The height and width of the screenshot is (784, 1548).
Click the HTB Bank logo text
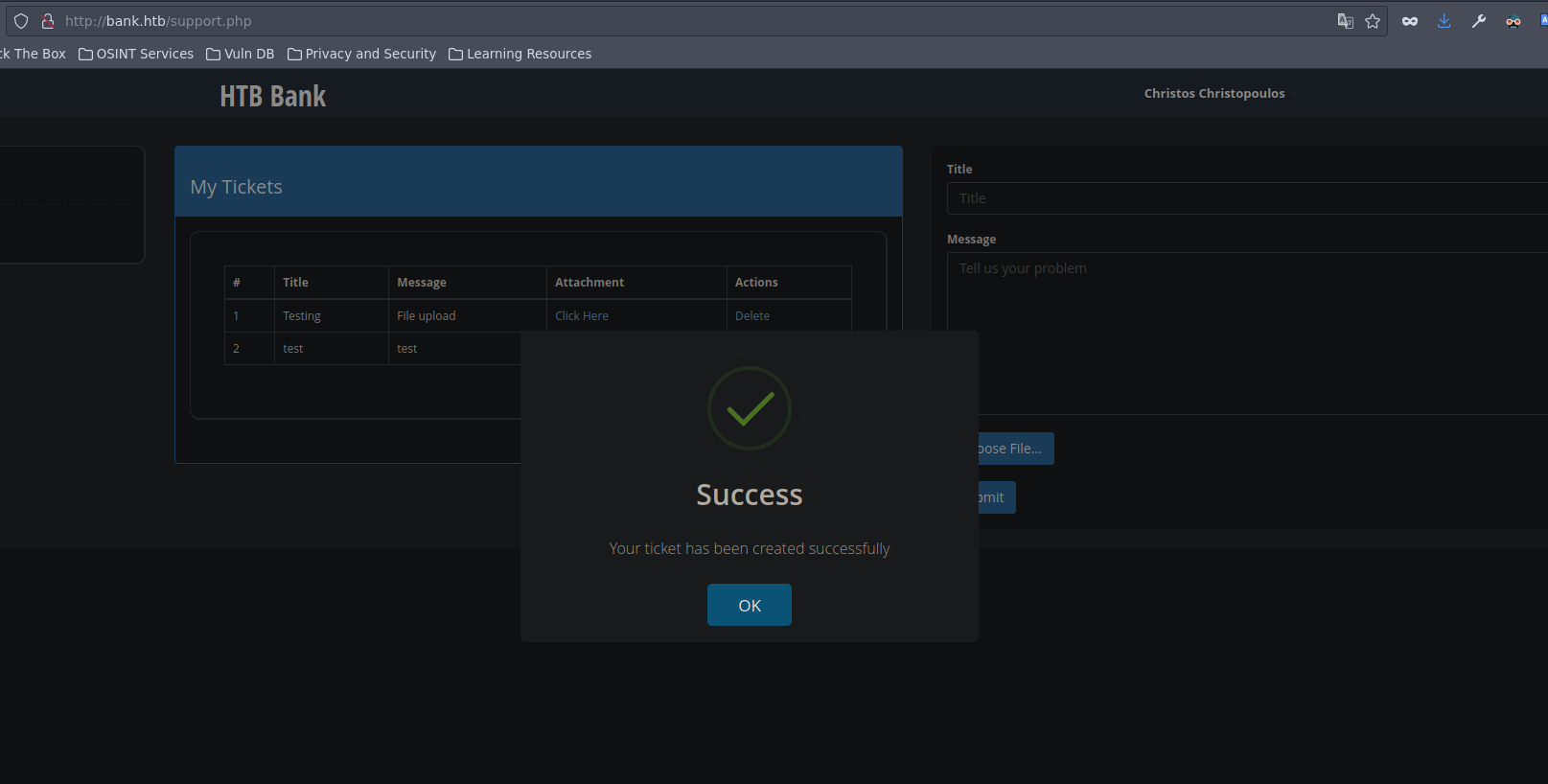[x=272, y=96]
